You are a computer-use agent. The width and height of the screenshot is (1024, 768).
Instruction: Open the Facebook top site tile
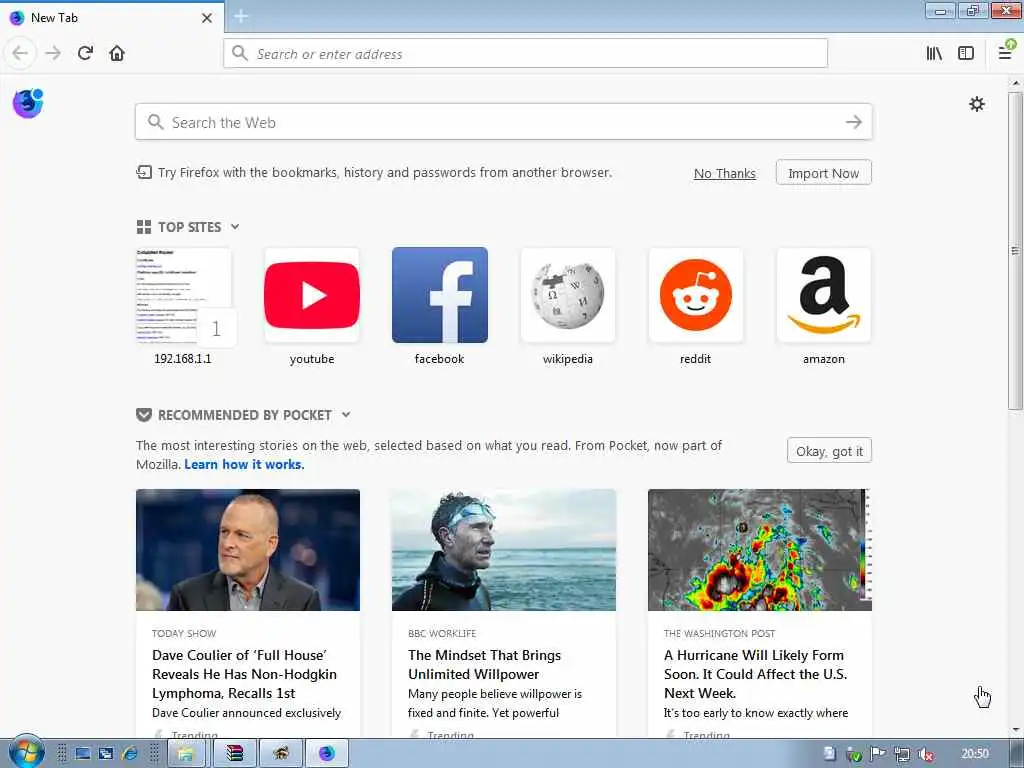440,306
